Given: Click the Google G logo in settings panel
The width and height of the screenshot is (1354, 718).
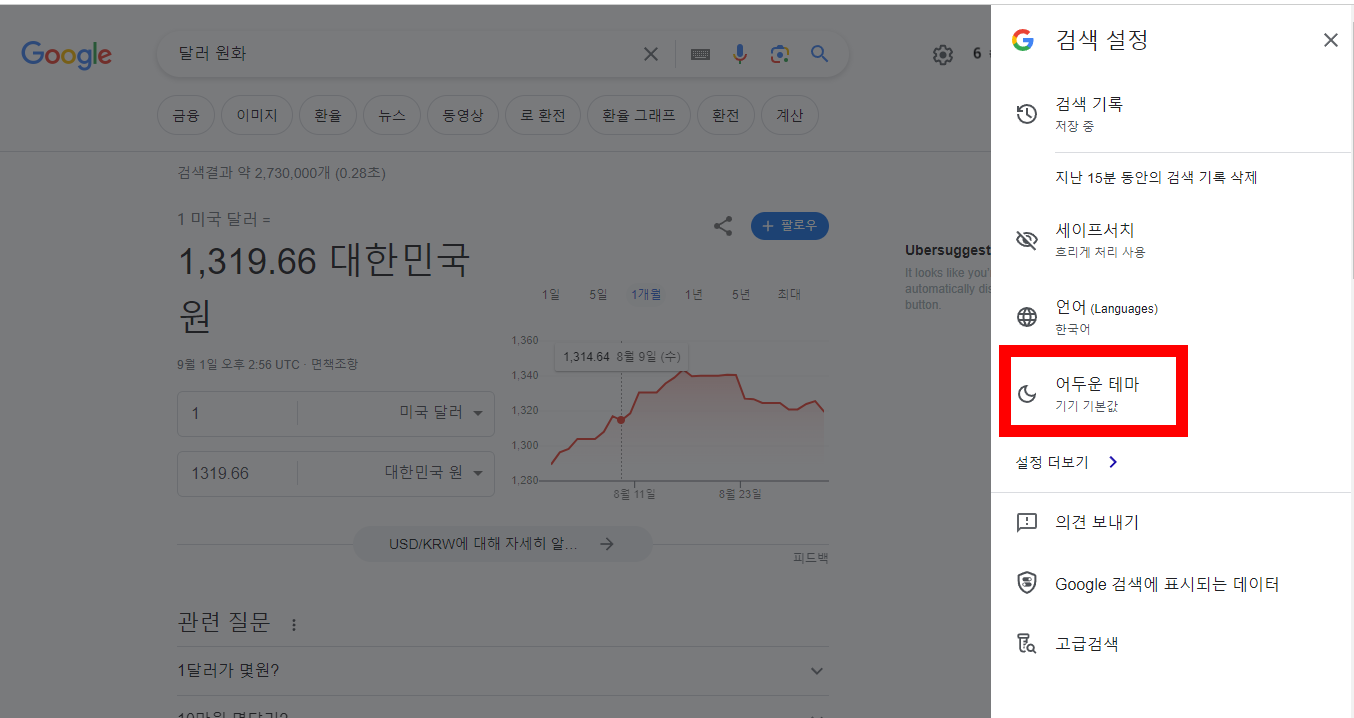Looking at the screenshot, I should tap(1022, 40).
